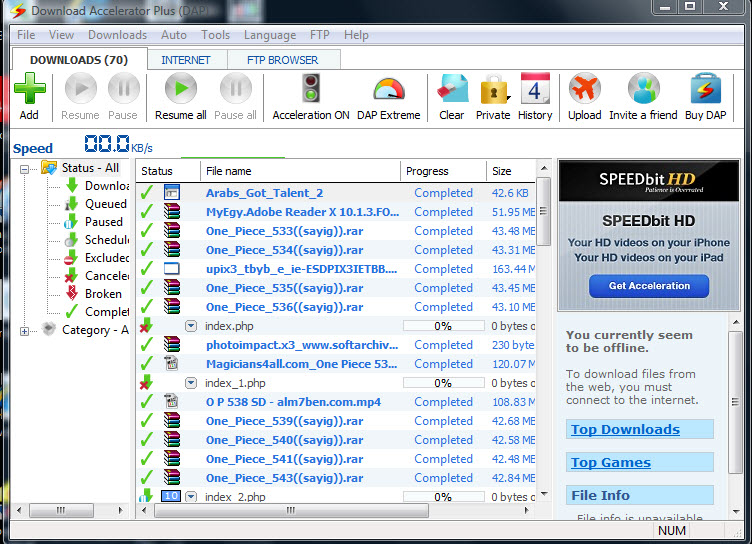Open the History calendar icon
This screenshot has width=752, height=544.
535,90
